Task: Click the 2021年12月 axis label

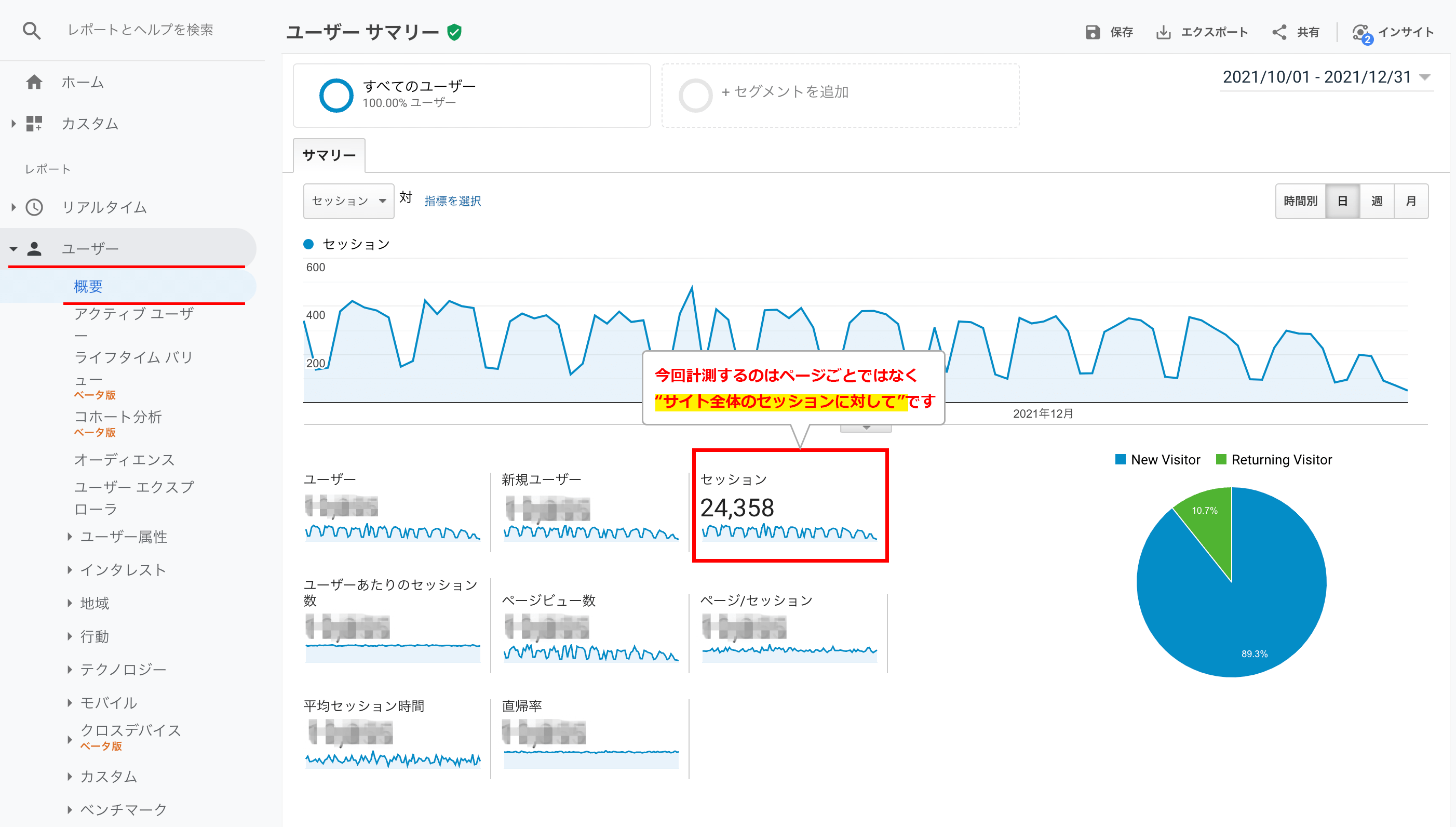Action: pos(1043,413)
